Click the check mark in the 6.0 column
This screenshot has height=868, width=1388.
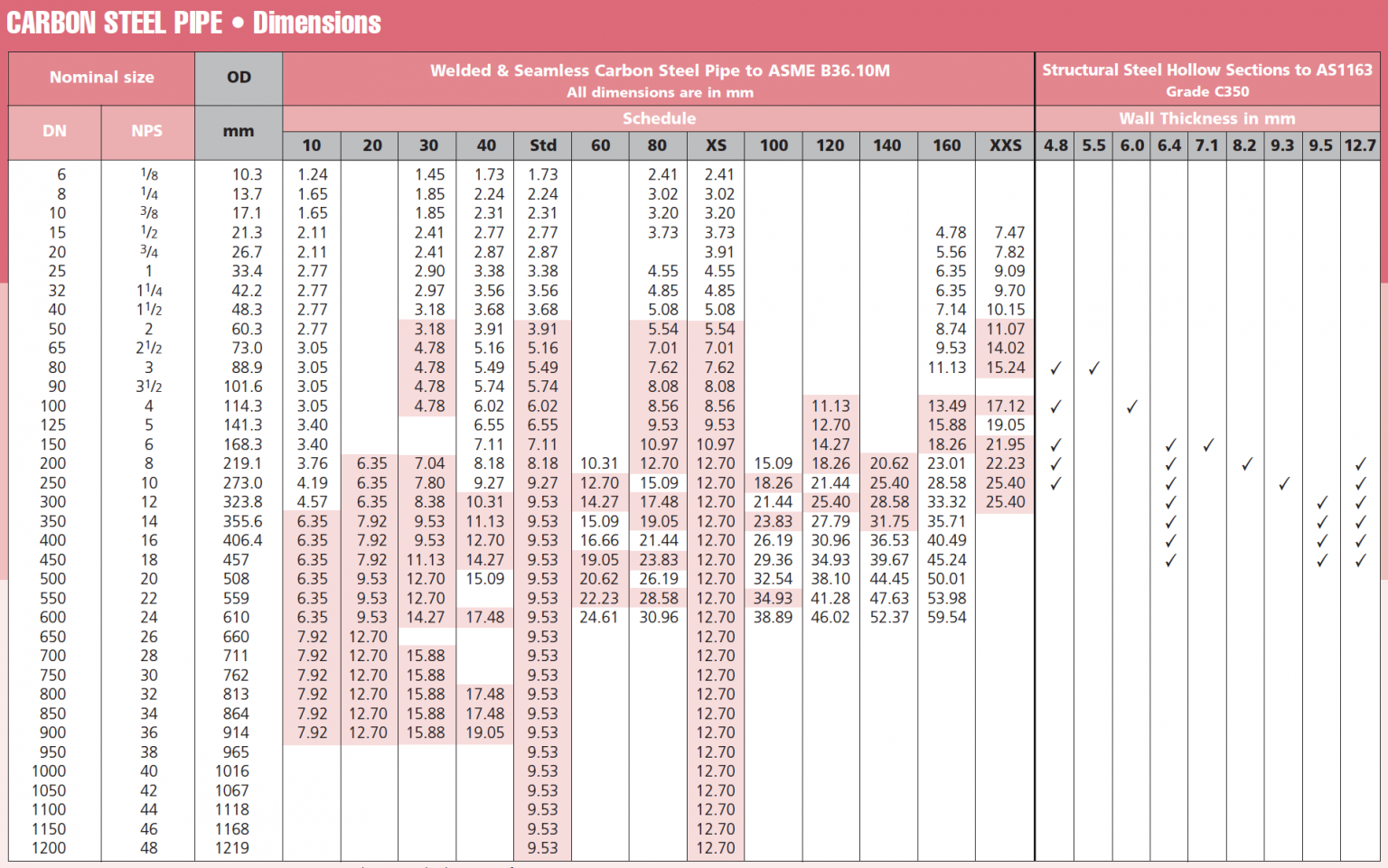coord(1131,406)
